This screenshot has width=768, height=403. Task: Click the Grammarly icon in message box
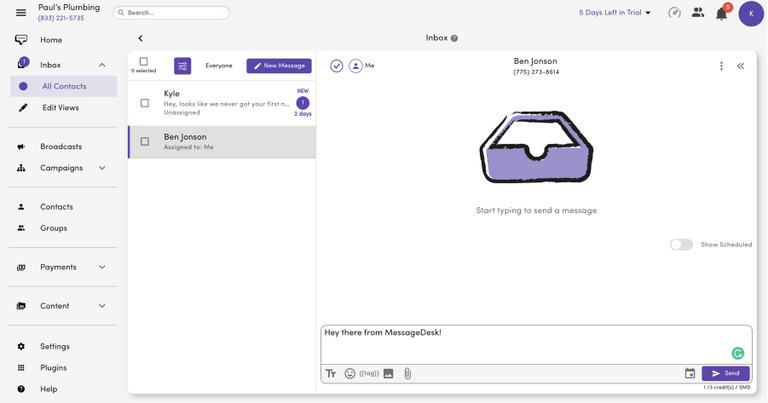[x=738, y=353]
